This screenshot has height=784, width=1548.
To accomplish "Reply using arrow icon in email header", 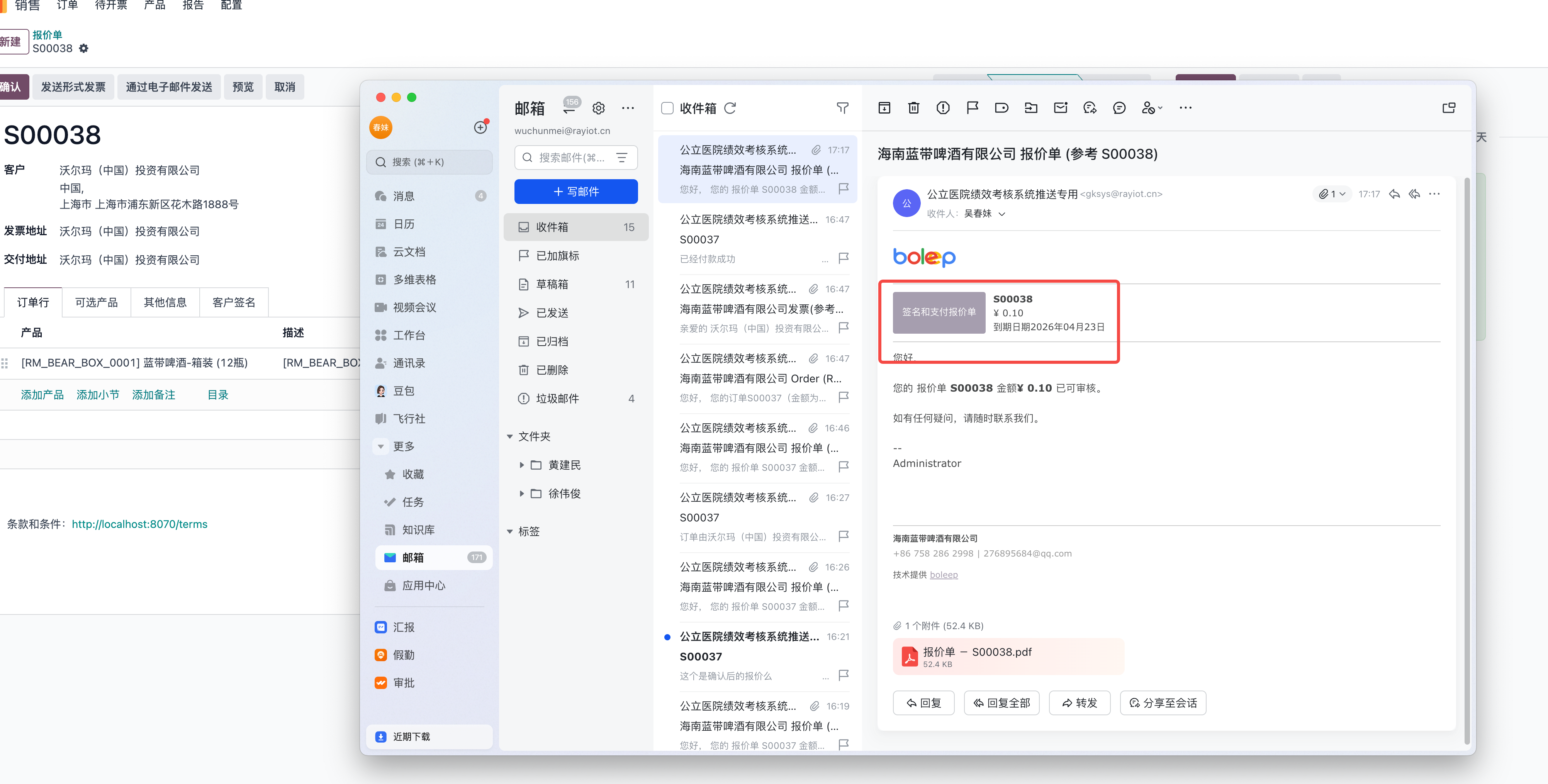I will [x=1395, y=194].
